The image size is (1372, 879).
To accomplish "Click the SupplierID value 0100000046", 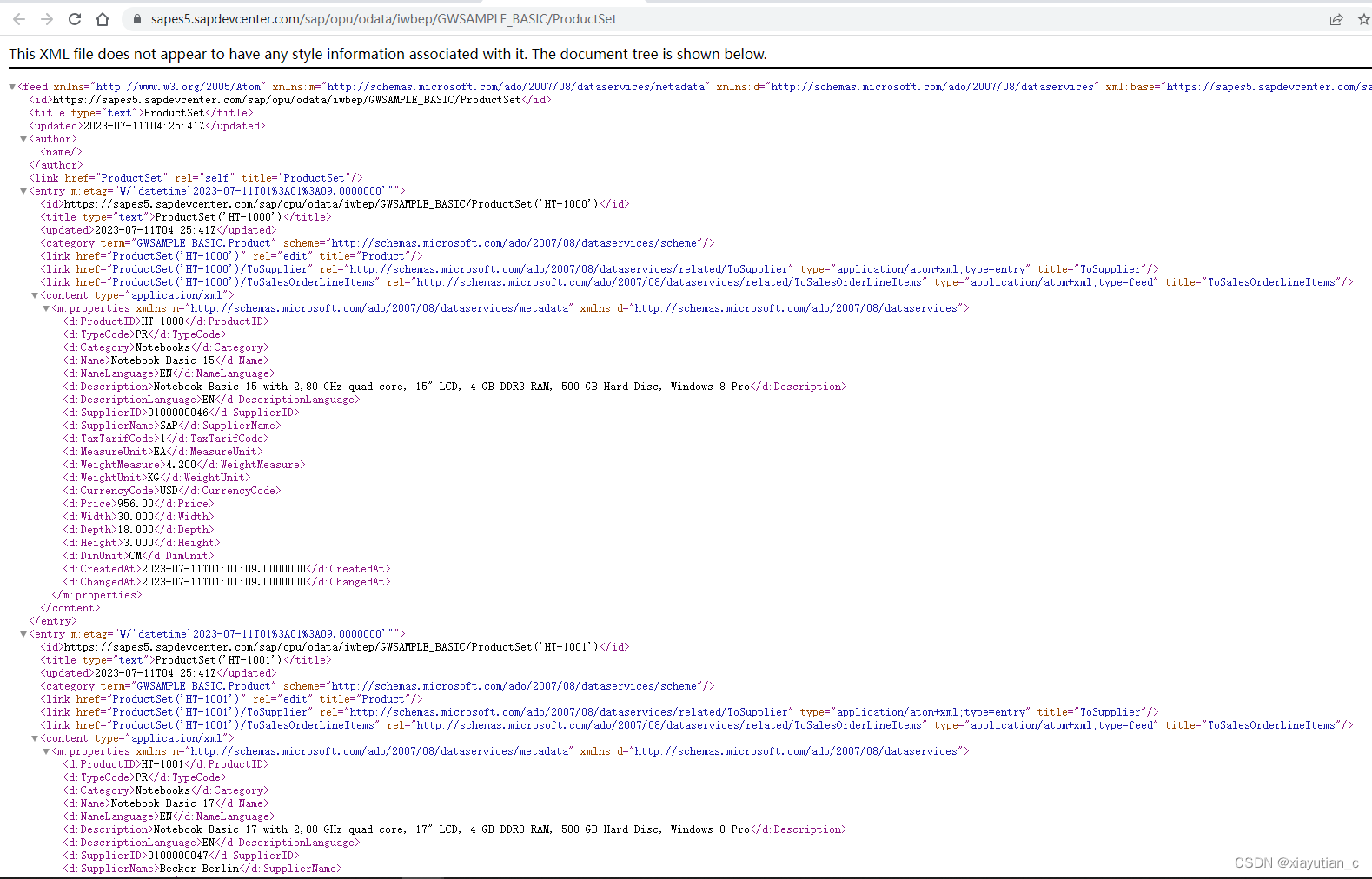I will [x=178, y=413].
